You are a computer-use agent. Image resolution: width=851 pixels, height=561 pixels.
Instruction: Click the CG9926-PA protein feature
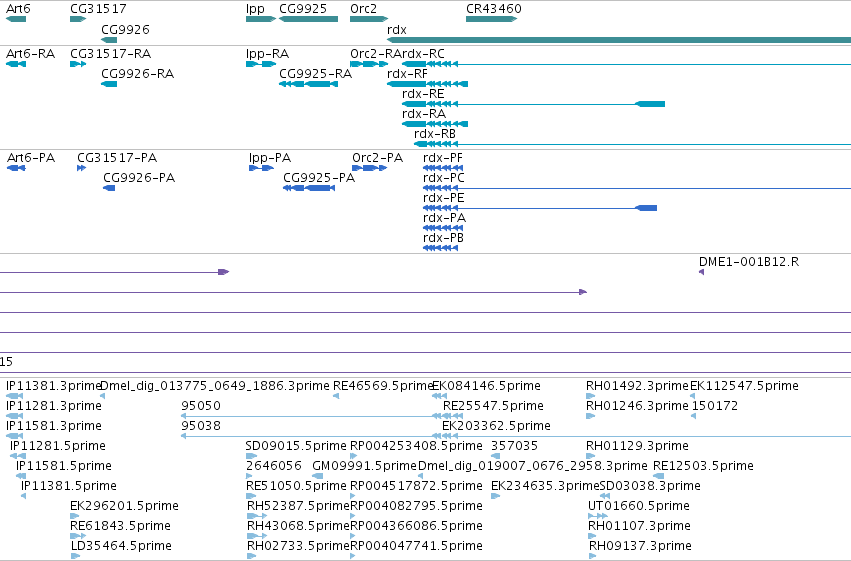(109, 188)
